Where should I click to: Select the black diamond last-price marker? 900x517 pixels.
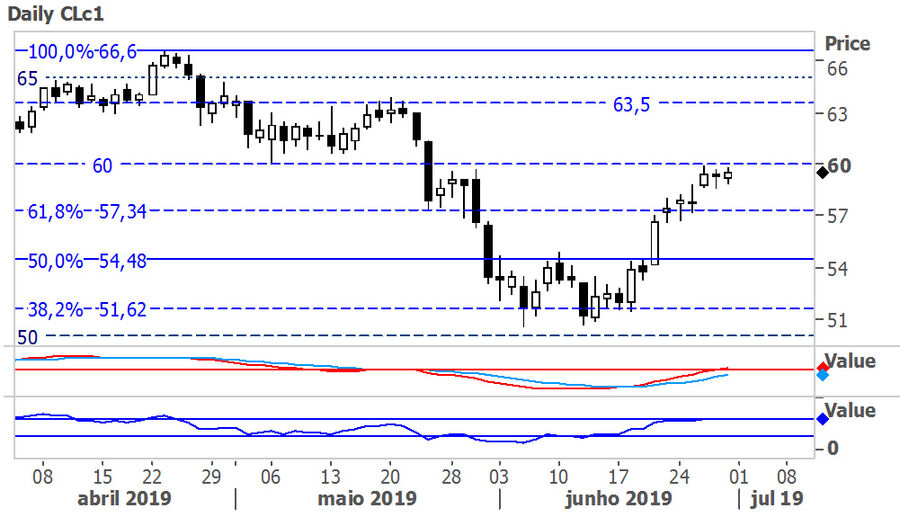823,172
